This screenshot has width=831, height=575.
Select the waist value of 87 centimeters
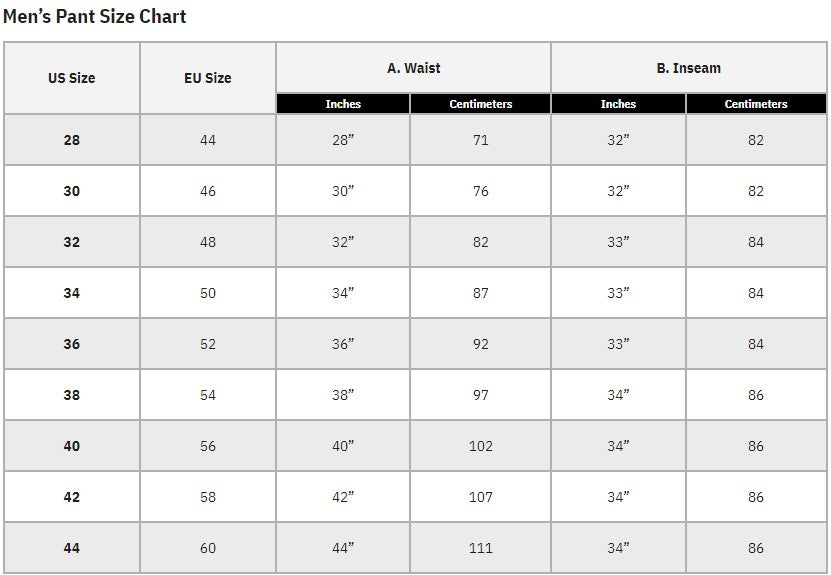pyautogui.click(x=481, y=293)
